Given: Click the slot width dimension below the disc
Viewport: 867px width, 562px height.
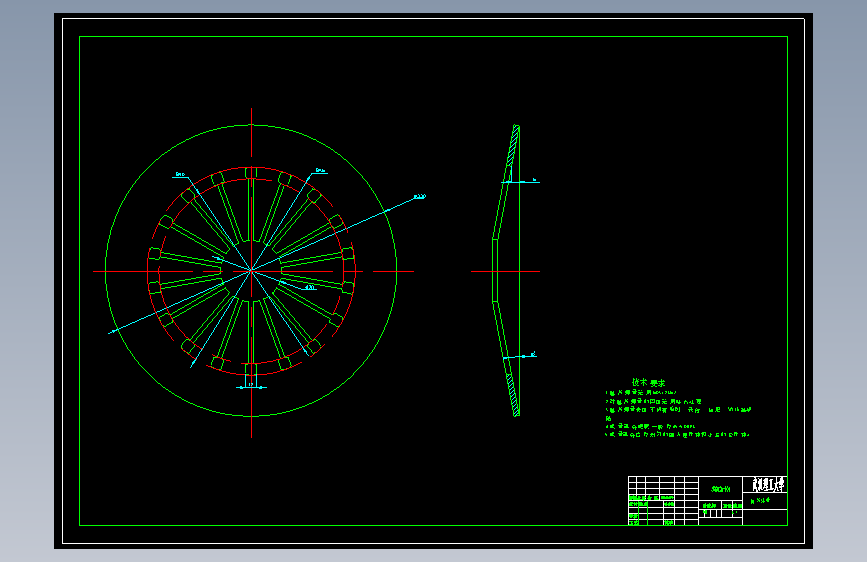Looking at the screenshot, I should point(251,384).
